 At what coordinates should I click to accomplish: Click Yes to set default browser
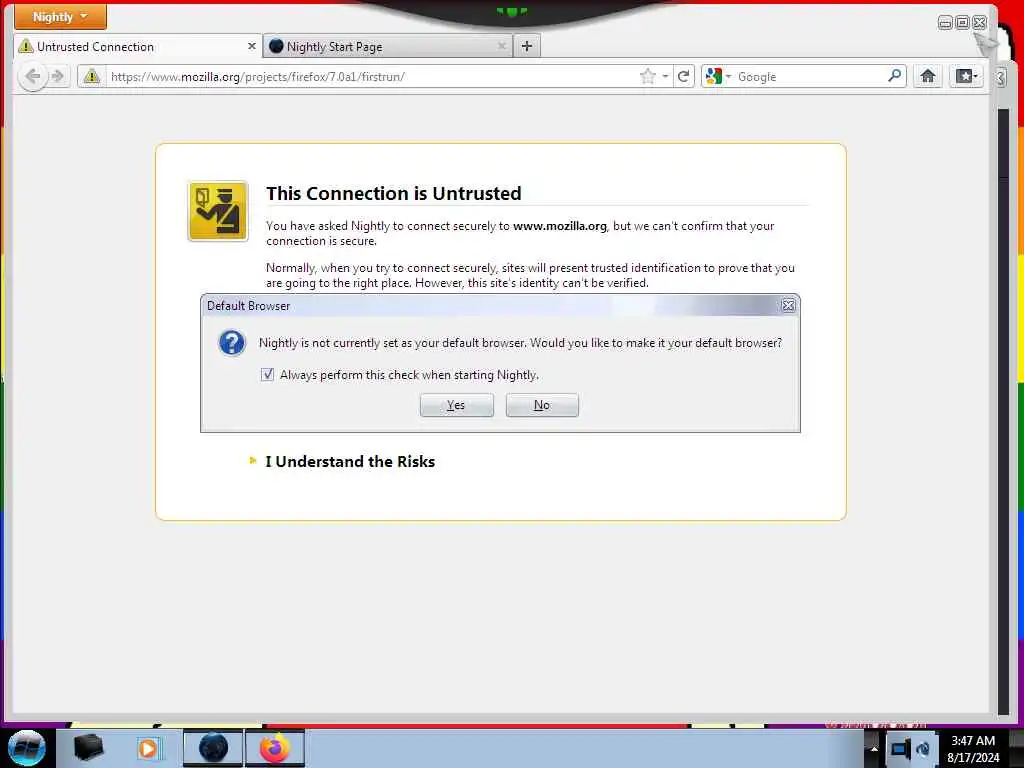tap(456, 405)
